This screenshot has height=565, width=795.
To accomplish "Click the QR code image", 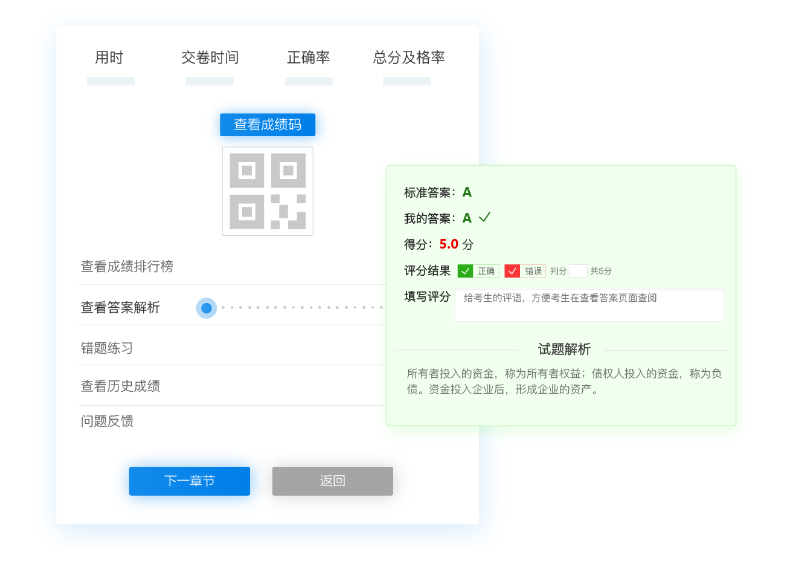I will [x=267, y=191].
